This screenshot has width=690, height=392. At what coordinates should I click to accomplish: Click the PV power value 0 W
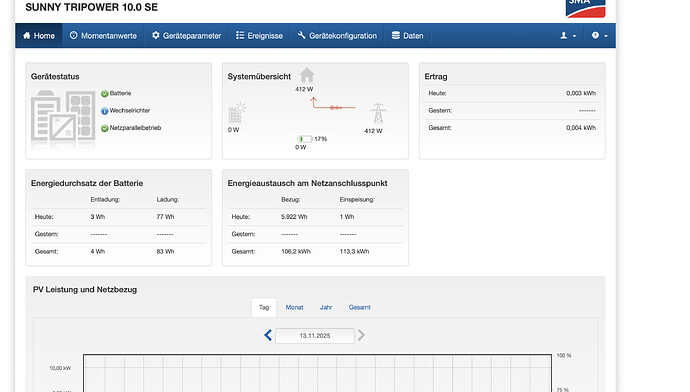pos(234,130)
